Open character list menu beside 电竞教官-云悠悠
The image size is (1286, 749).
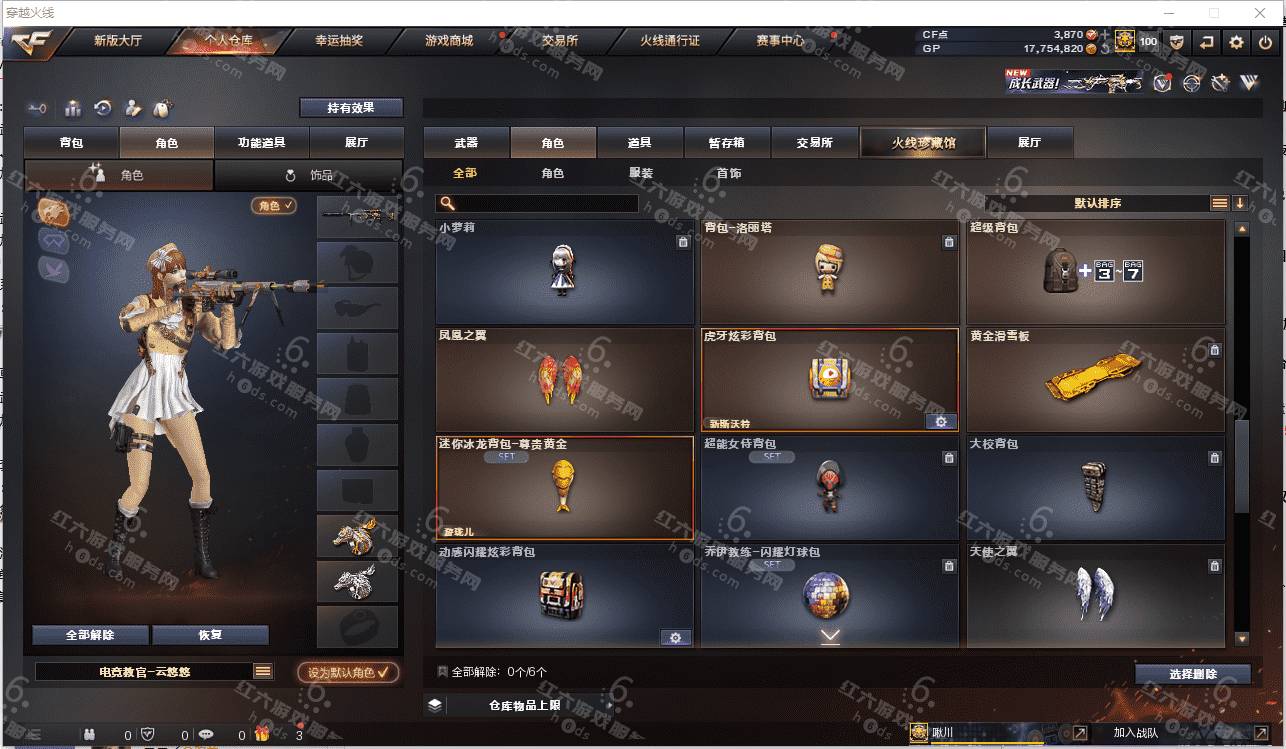point(263,671)
